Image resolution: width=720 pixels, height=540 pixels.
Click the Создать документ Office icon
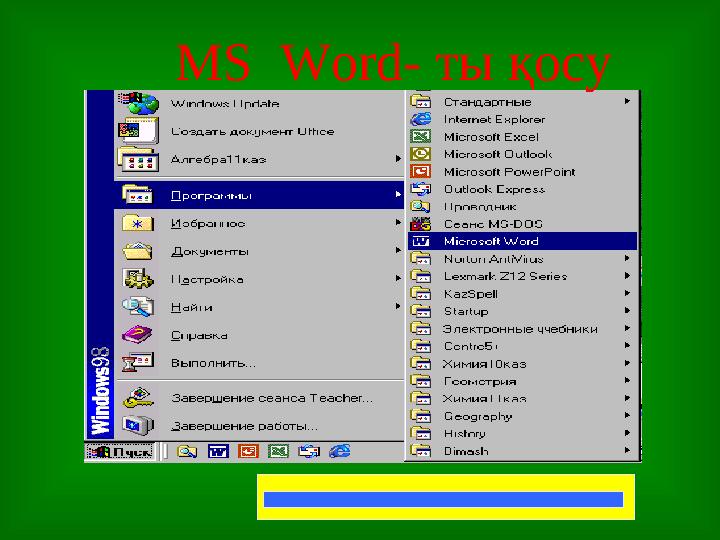(x=138, y=131)
